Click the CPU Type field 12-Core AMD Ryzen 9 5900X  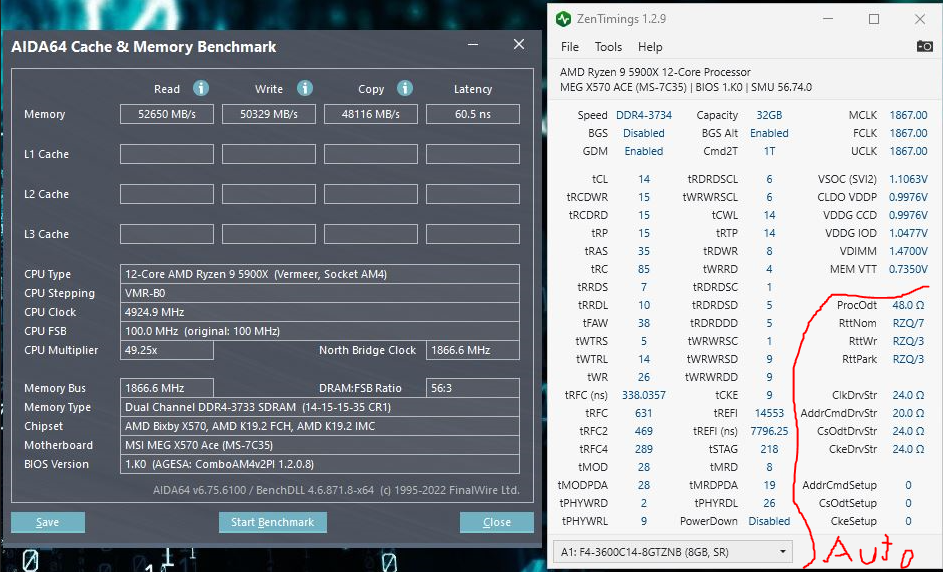point(320,274)
